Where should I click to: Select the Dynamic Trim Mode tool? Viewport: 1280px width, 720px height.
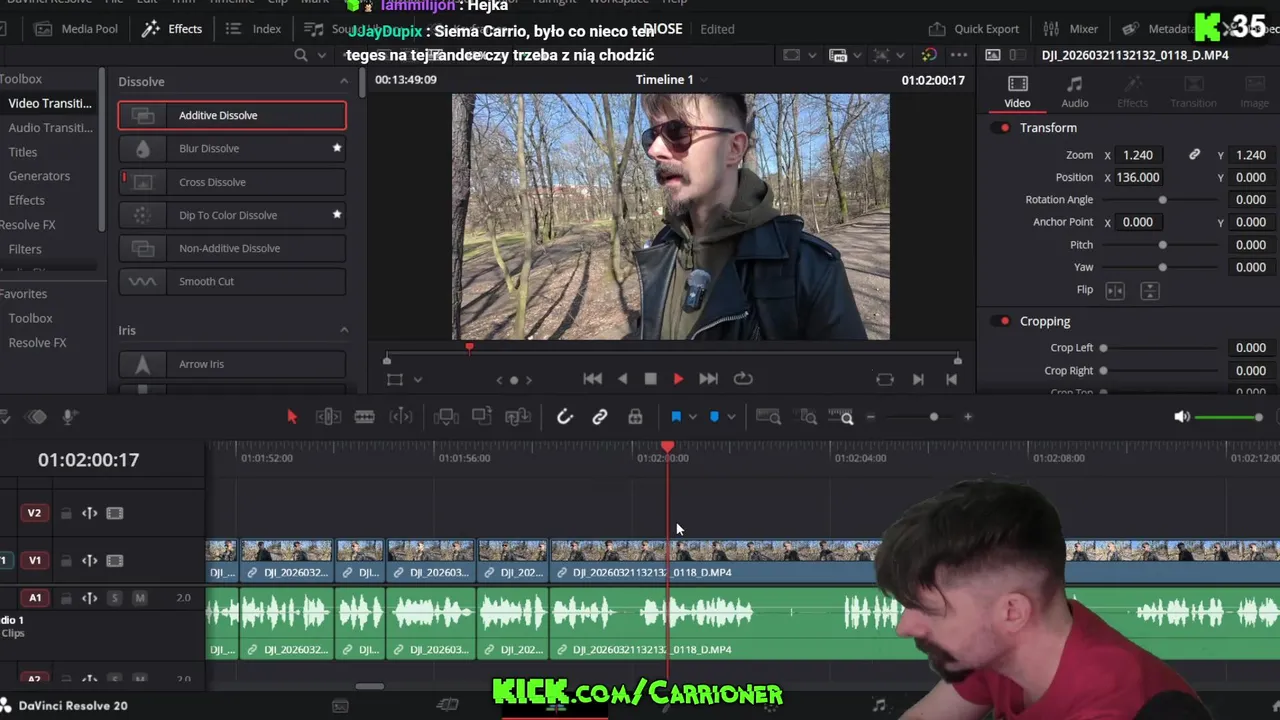pyautogui.click(x=400, y=417)
